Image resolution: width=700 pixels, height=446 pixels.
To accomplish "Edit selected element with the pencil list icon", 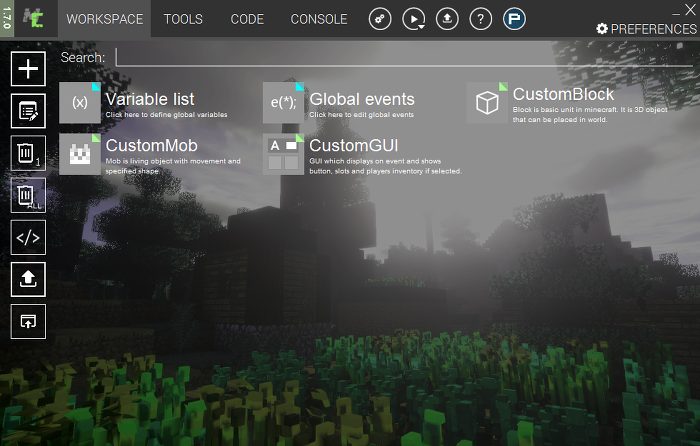I will [28, 111].
